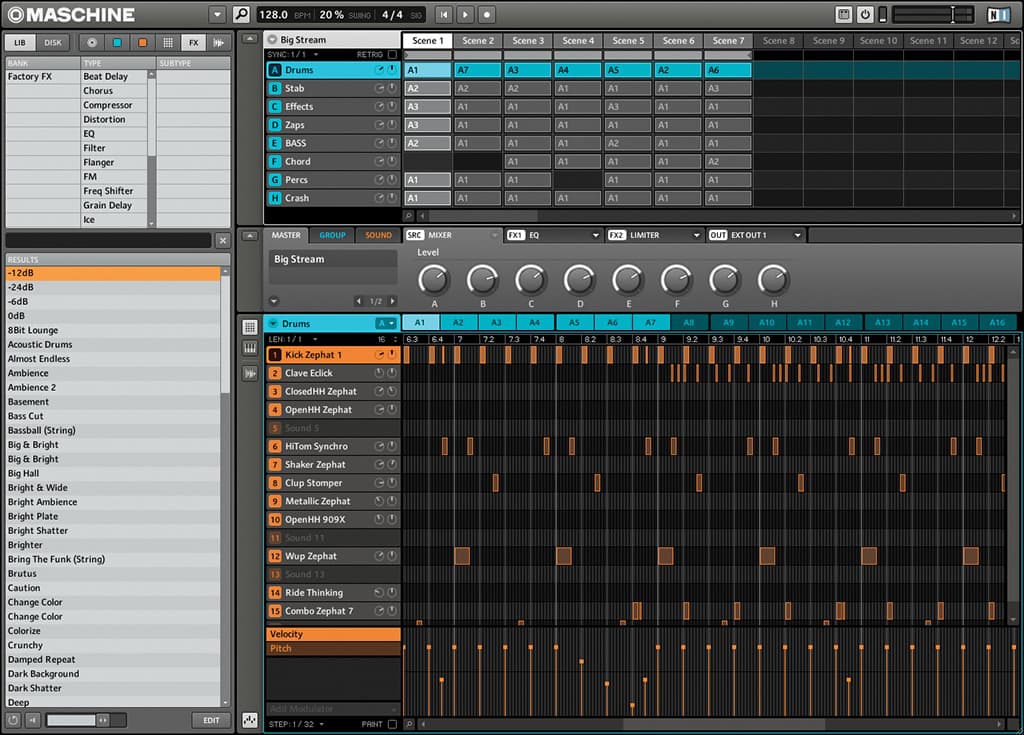Click the view layout icon beside power
This screenshot has height=735, width=1024.
(844, 14)
